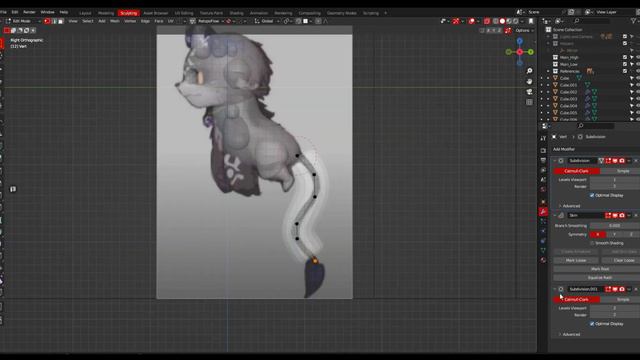This screenshot has width=640, height=360.
Task: Toggle Skin symmetry X button
Action: (598, 234)
